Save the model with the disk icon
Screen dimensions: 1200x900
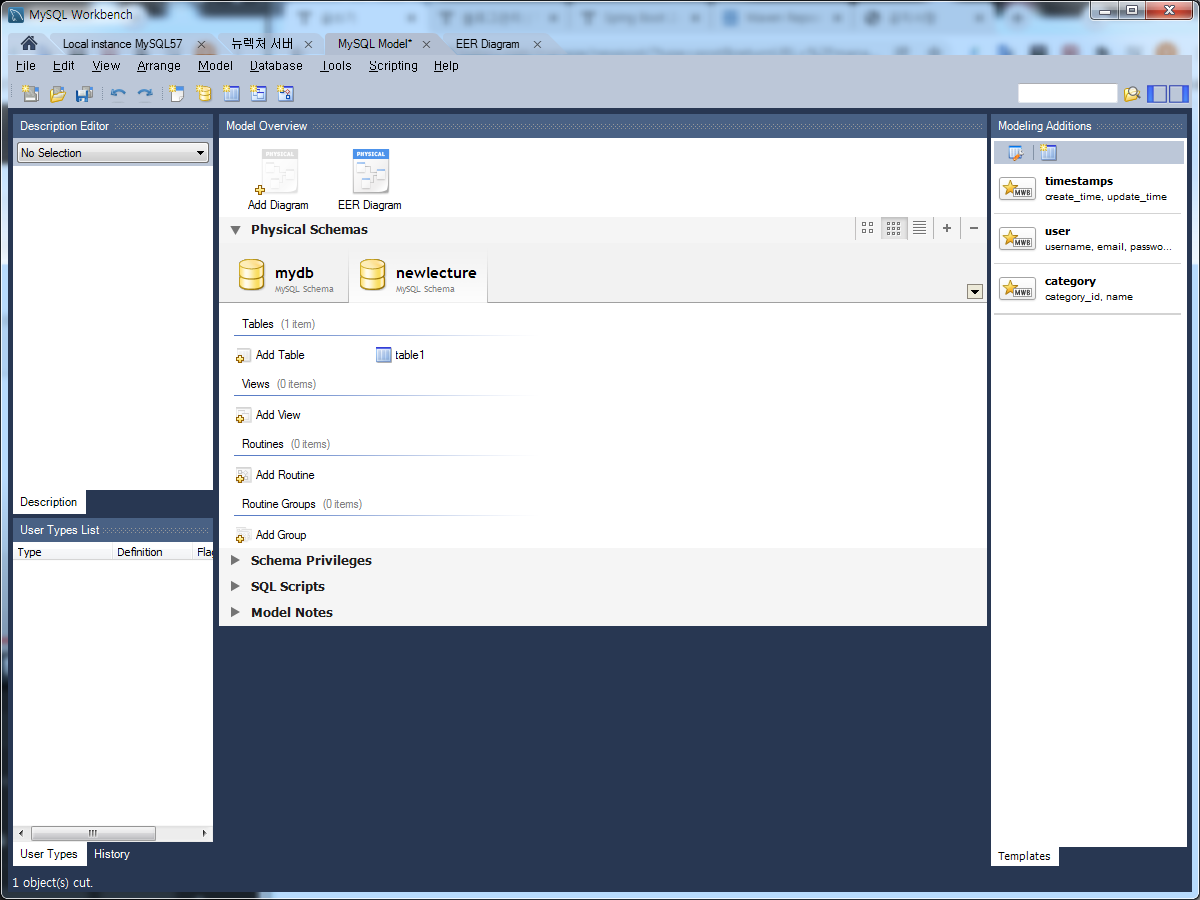(84, 93)
